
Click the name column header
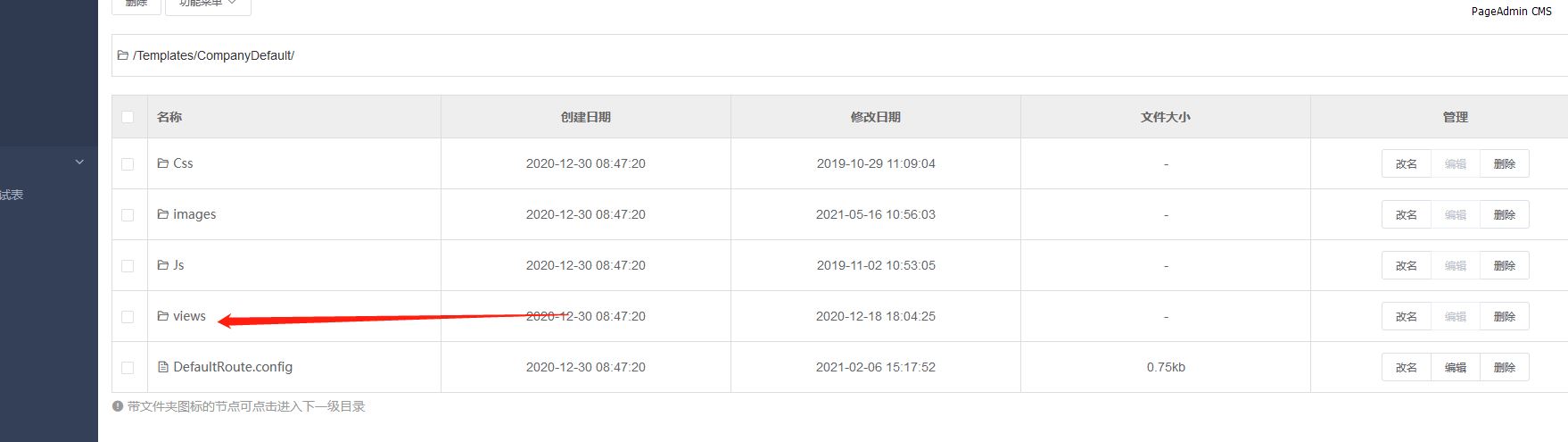tap(169, 117)
